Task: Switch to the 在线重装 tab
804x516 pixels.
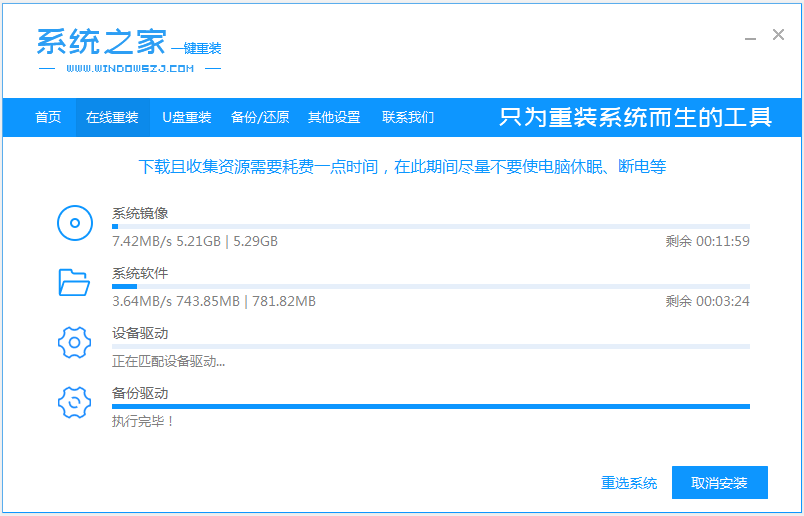Action: 112,117
